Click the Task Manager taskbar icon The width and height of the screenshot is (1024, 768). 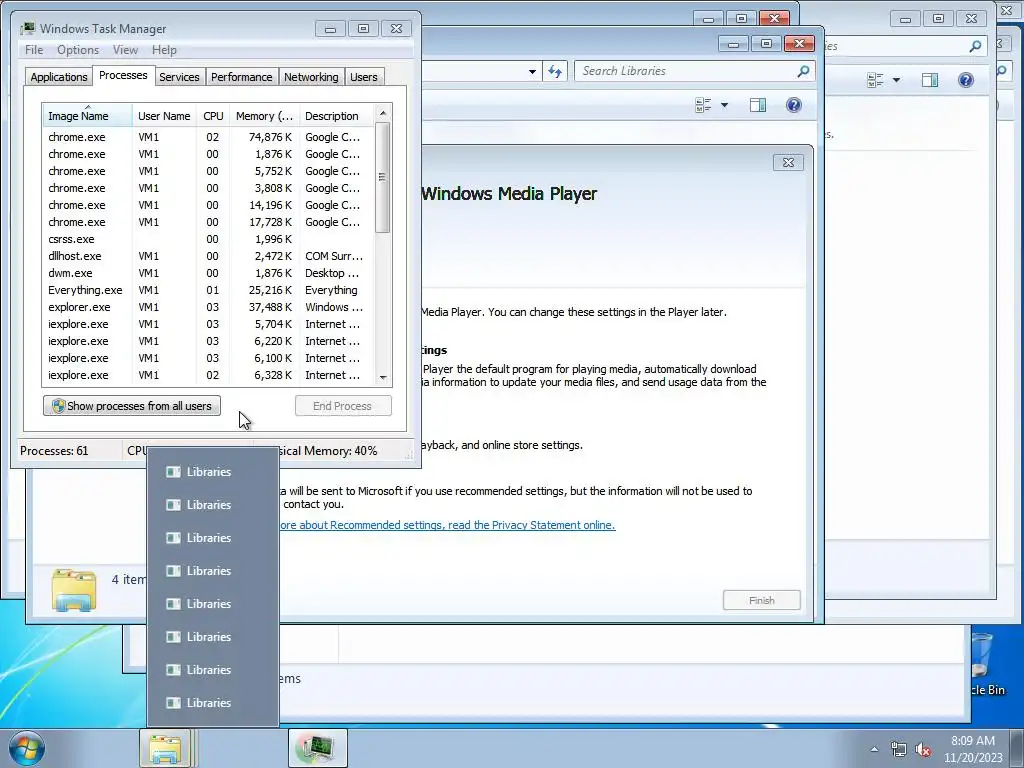(x=318, y=748)
